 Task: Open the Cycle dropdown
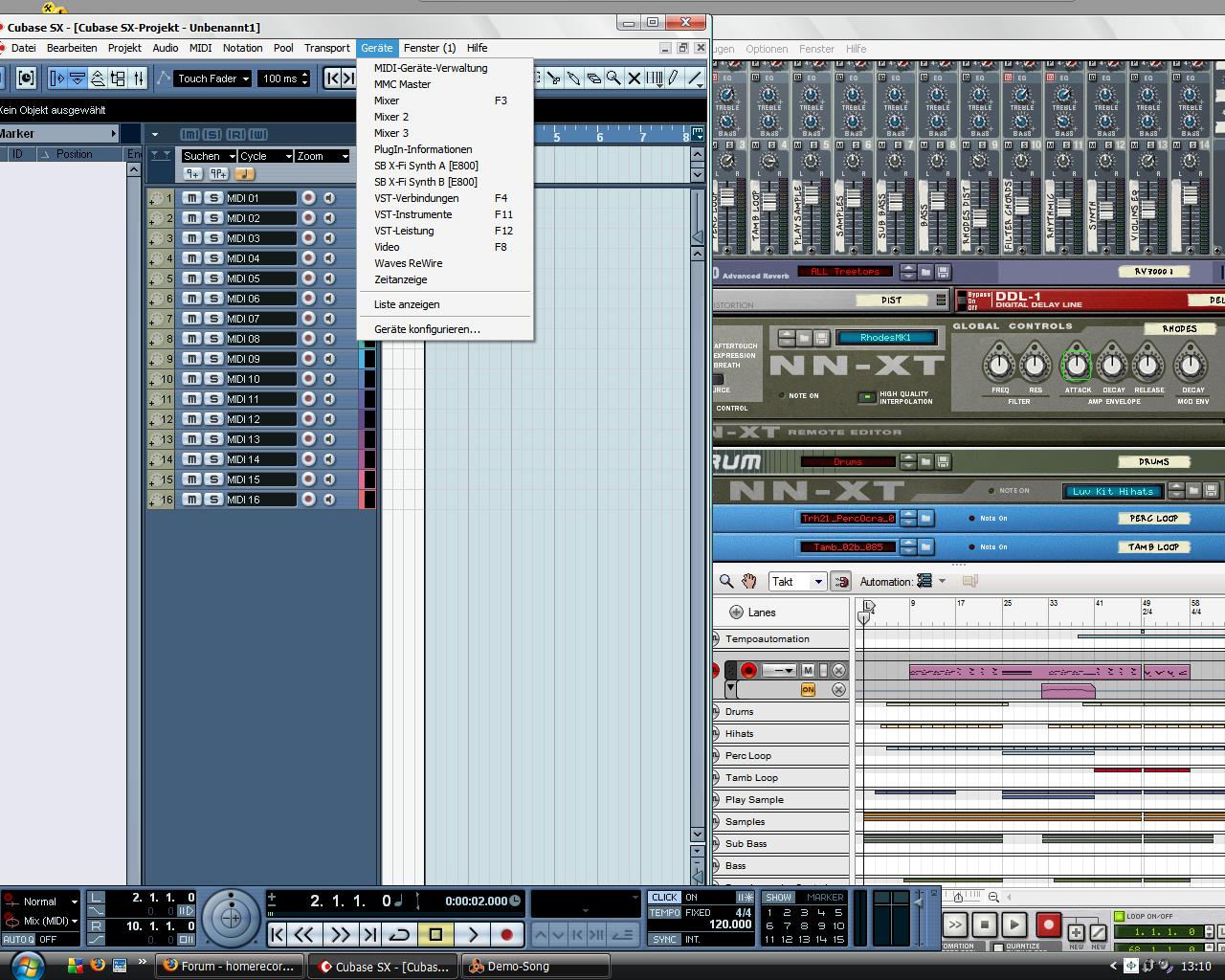pos(265,156)
